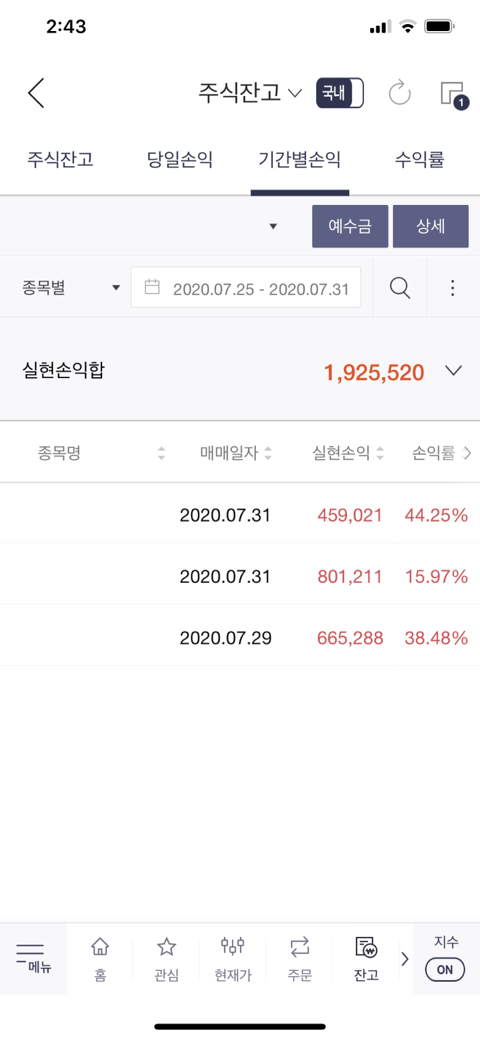Switch to 당일손익 tab
The height and width of the screenshot is (1039, 480).
[x=180, y=160]
